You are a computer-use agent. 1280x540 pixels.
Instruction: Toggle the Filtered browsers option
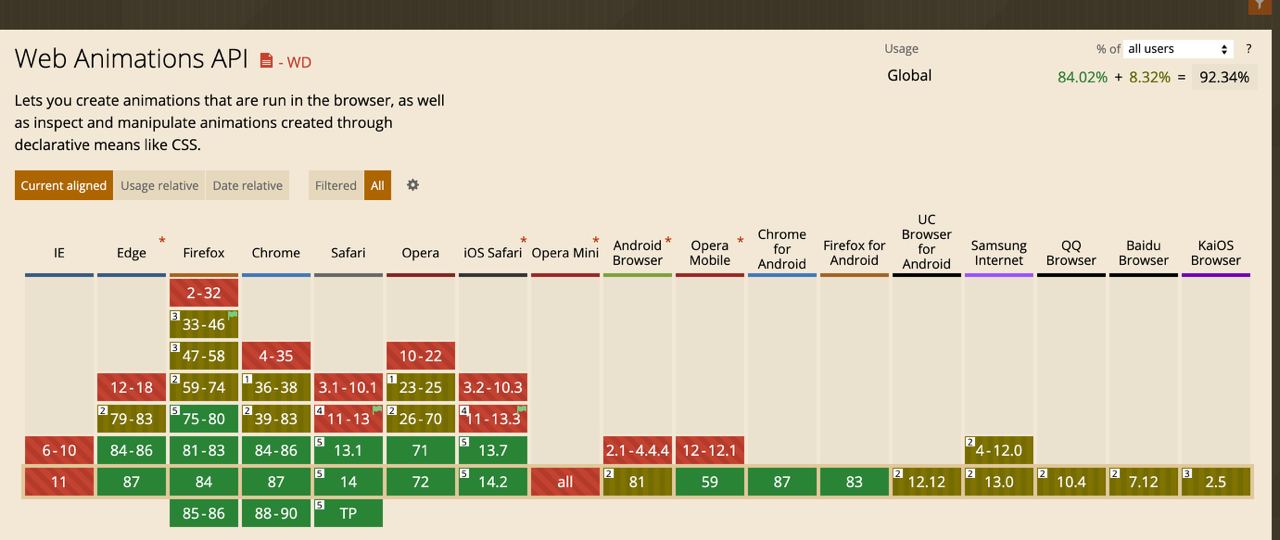coord(336,185)
